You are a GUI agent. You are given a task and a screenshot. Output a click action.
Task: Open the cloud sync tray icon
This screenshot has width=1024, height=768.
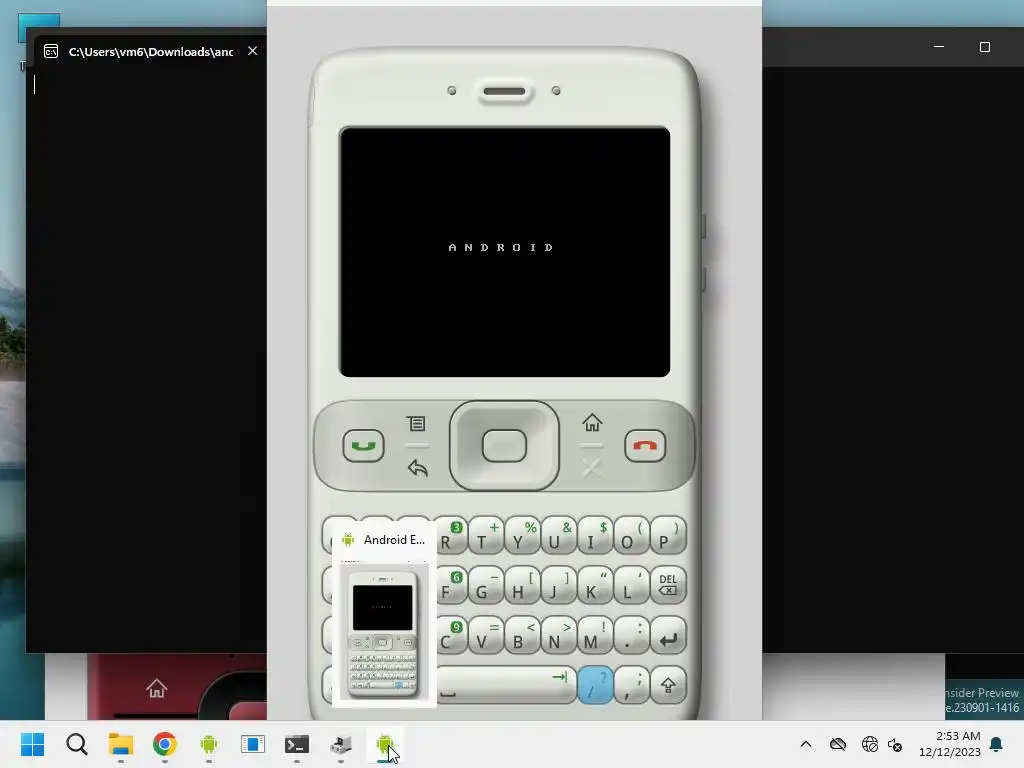838,744
